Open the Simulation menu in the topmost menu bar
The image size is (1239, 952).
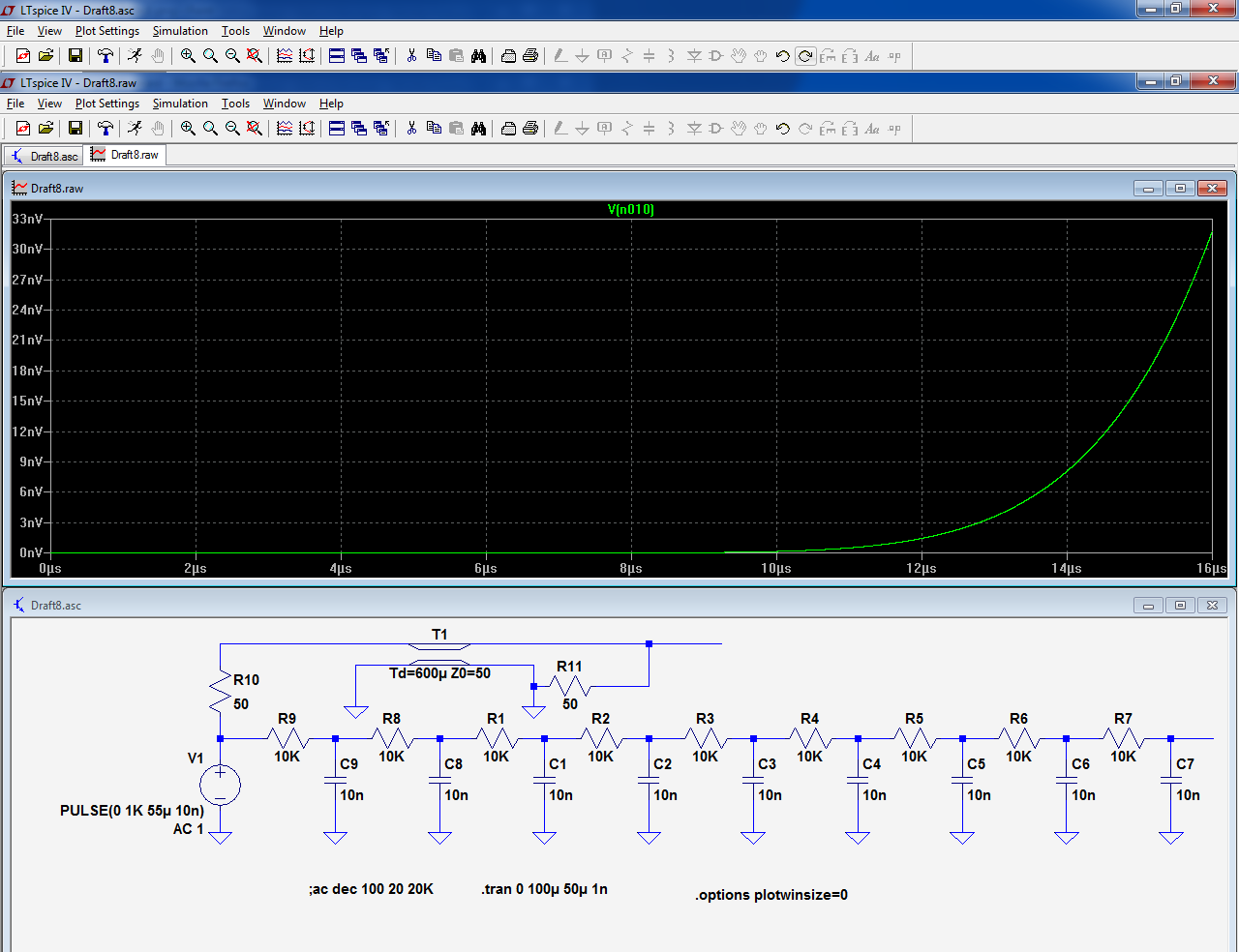tap(180, 31)
